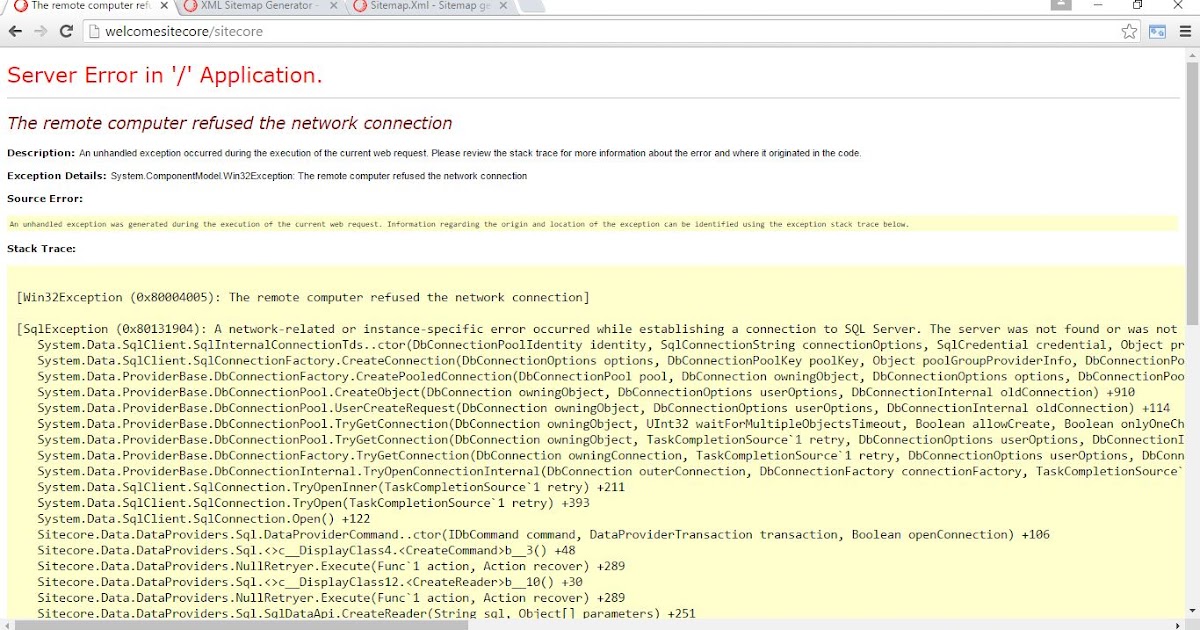Click inside the address bar
1200x630 pixels.
(x=400, y=31)
